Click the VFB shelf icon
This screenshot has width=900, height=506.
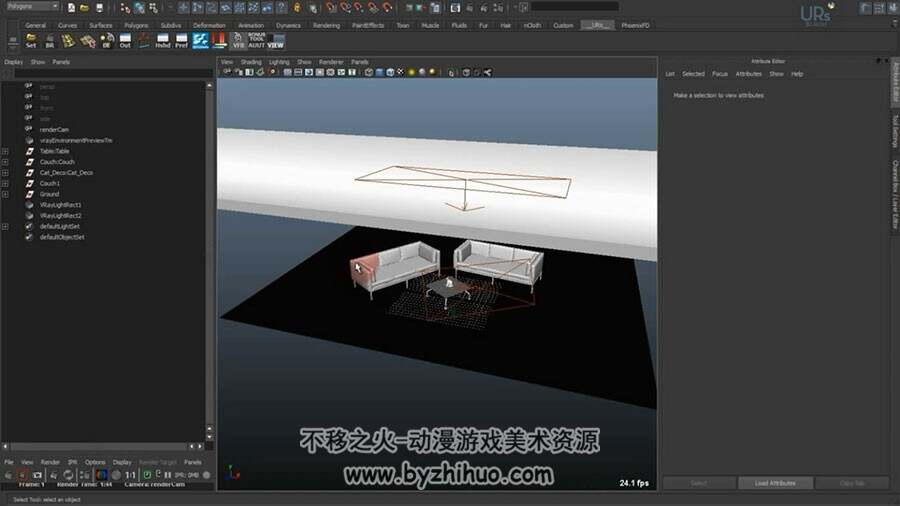pos(238,41)
